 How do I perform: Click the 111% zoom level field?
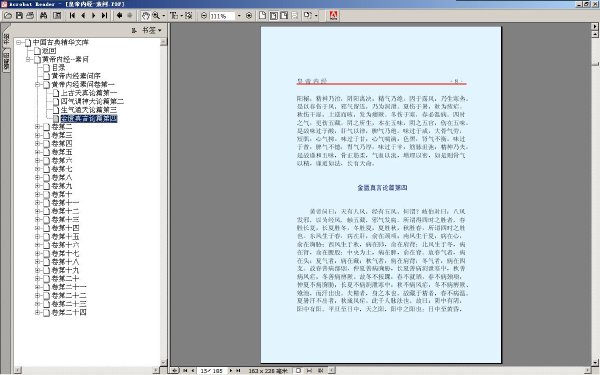click(222, 16)
